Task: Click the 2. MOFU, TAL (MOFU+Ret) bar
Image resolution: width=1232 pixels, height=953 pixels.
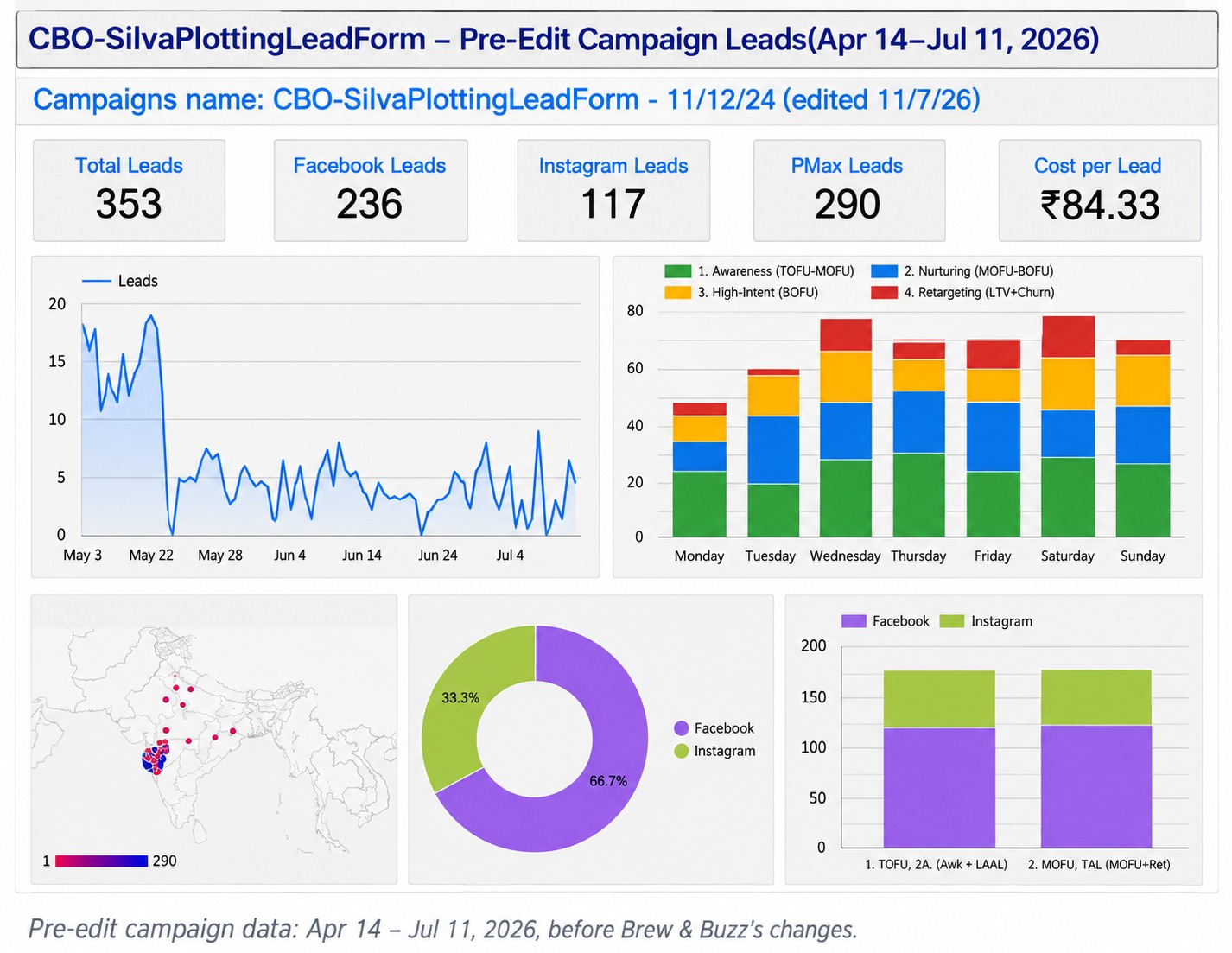Action: pyautogui.click(x=1096, y=759)
